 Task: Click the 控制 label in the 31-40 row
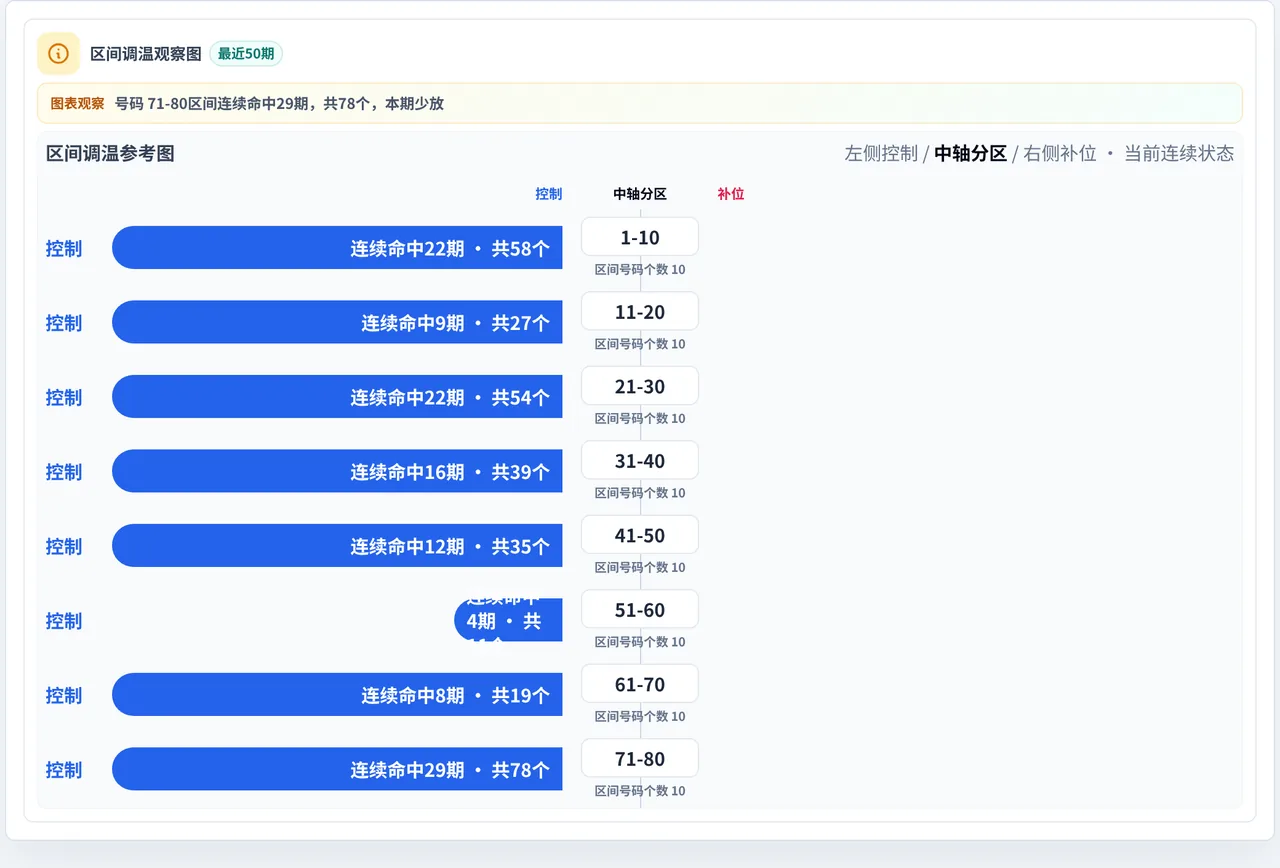[64, 471]
